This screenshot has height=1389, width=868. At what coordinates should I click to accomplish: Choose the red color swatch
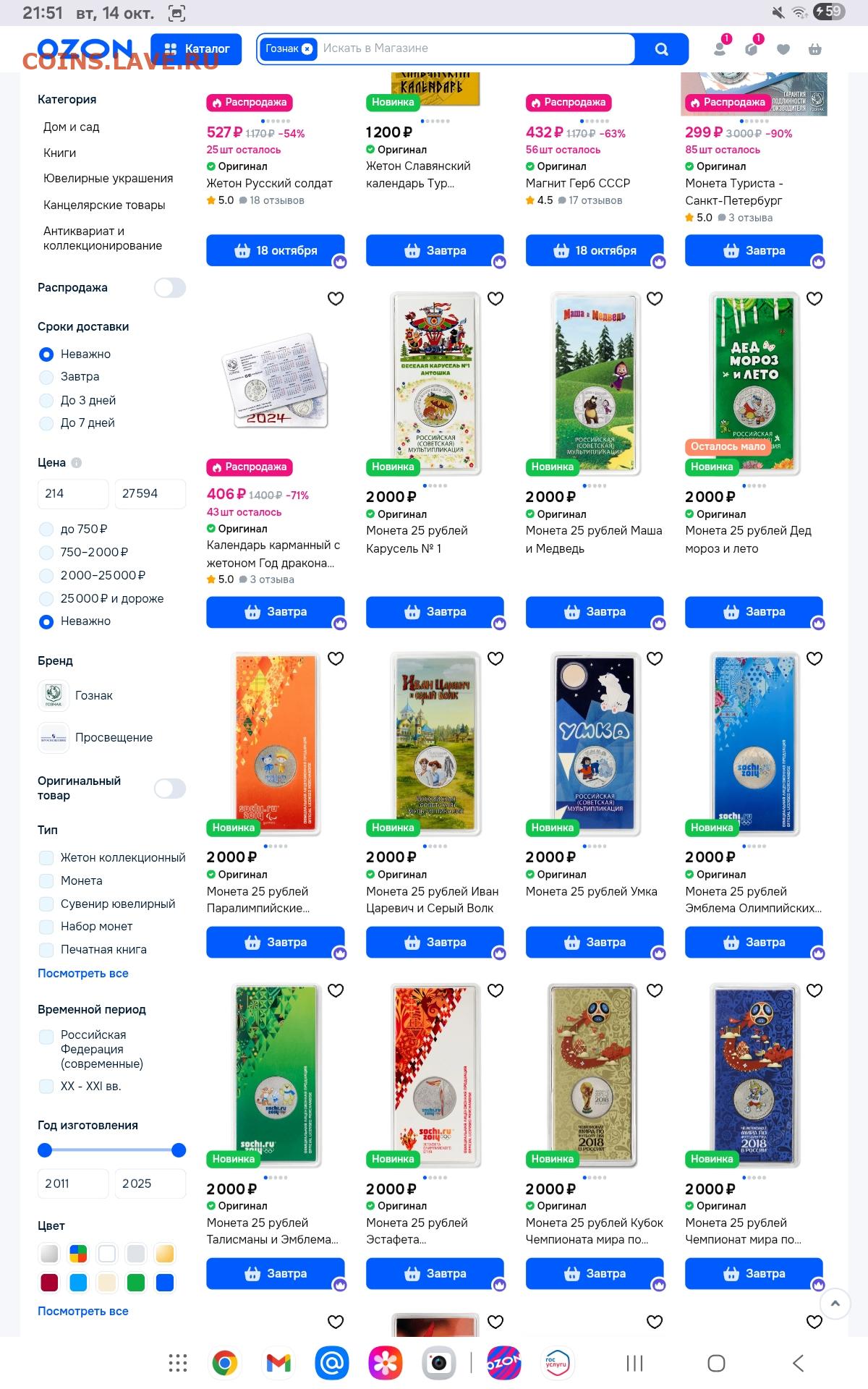click(x=49, y=1283)
